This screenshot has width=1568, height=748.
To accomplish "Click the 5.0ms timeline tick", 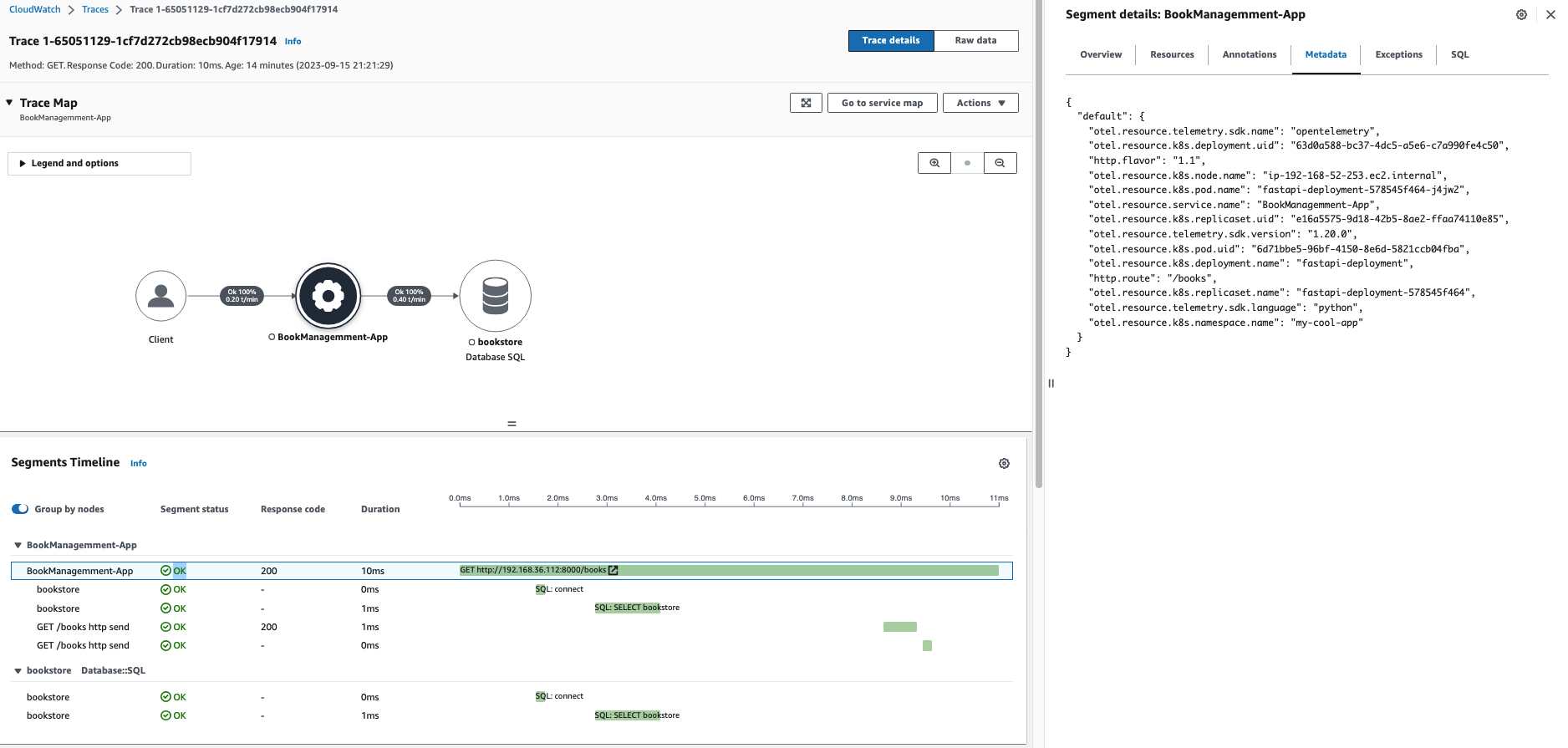I will tap(705, 498).
